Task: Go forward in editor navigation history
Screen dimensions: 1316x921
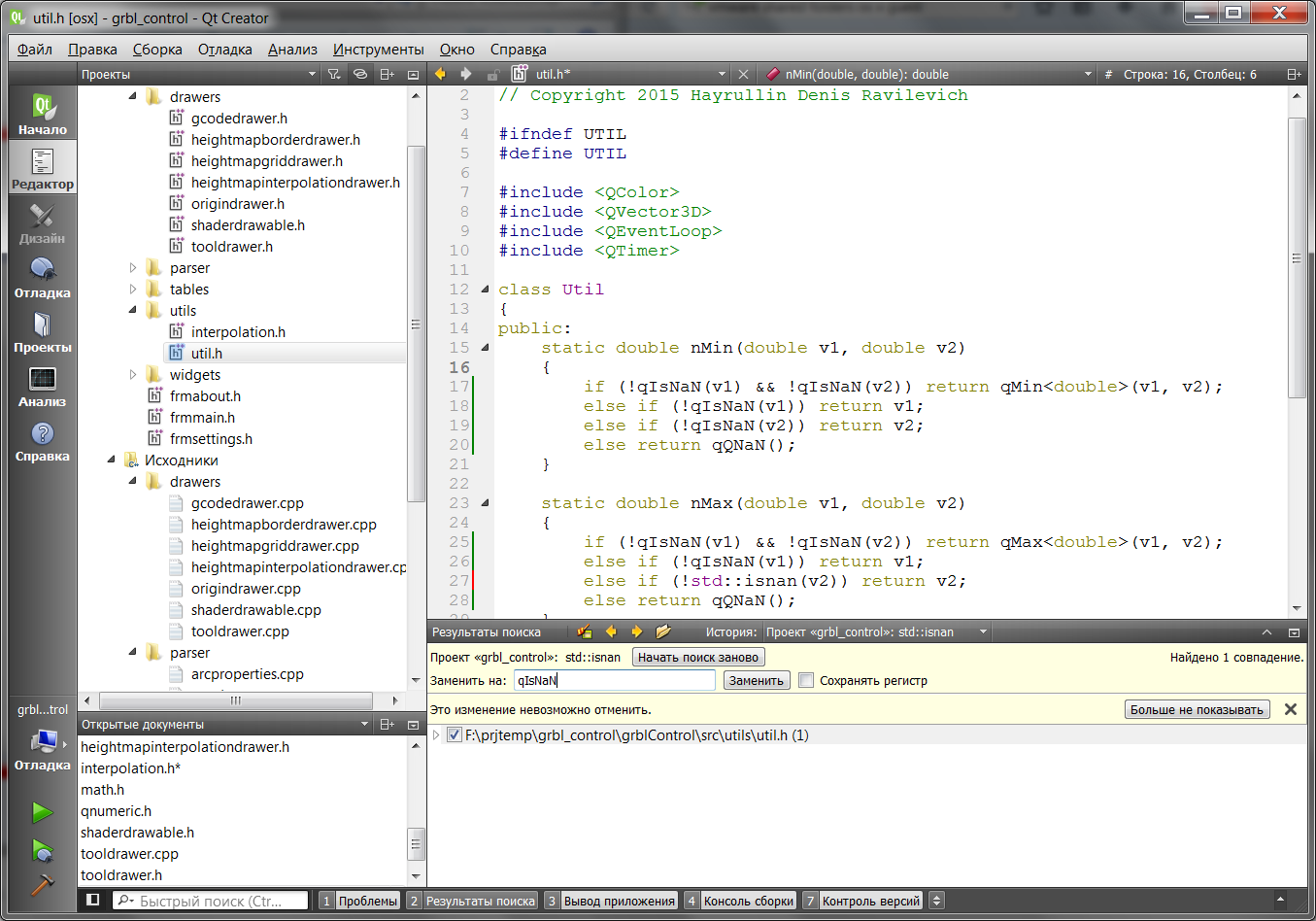Action: pyautogui.click(x=466, y=74)
